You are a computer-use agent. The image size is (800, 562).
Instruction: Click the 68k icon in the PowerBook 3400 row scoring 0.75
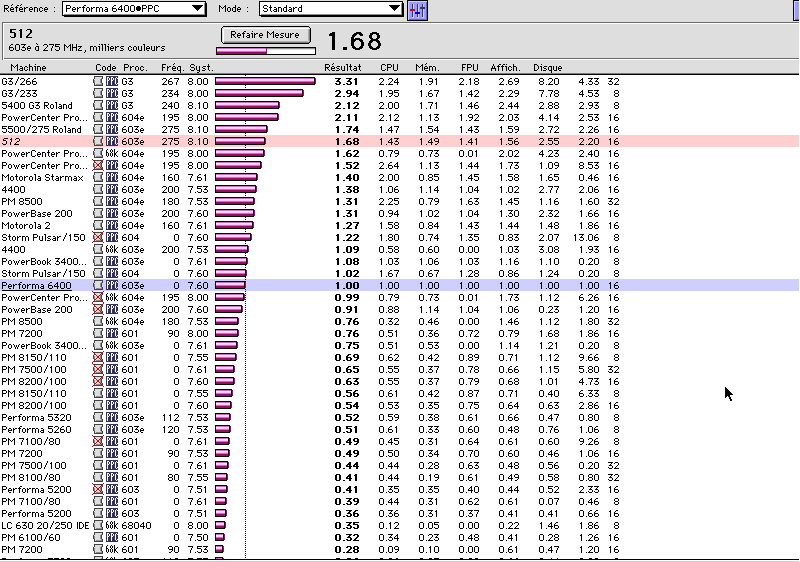(x=112, y=345)
